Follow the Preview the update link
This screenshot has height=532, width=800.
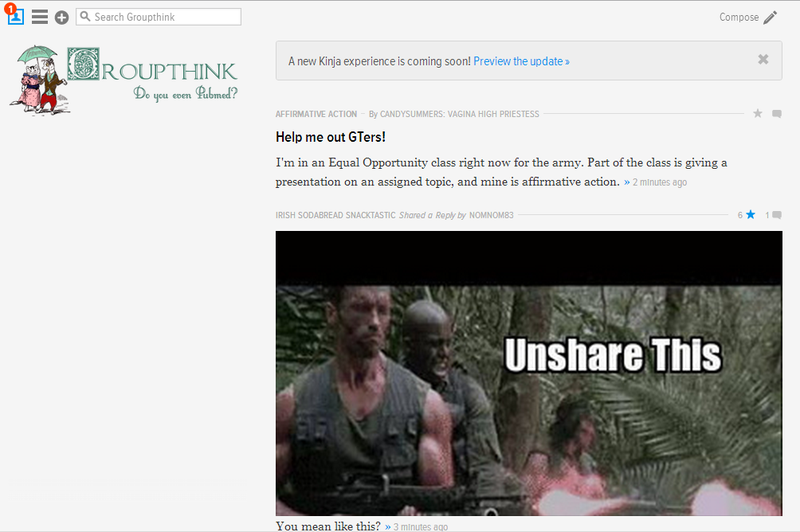521,61
